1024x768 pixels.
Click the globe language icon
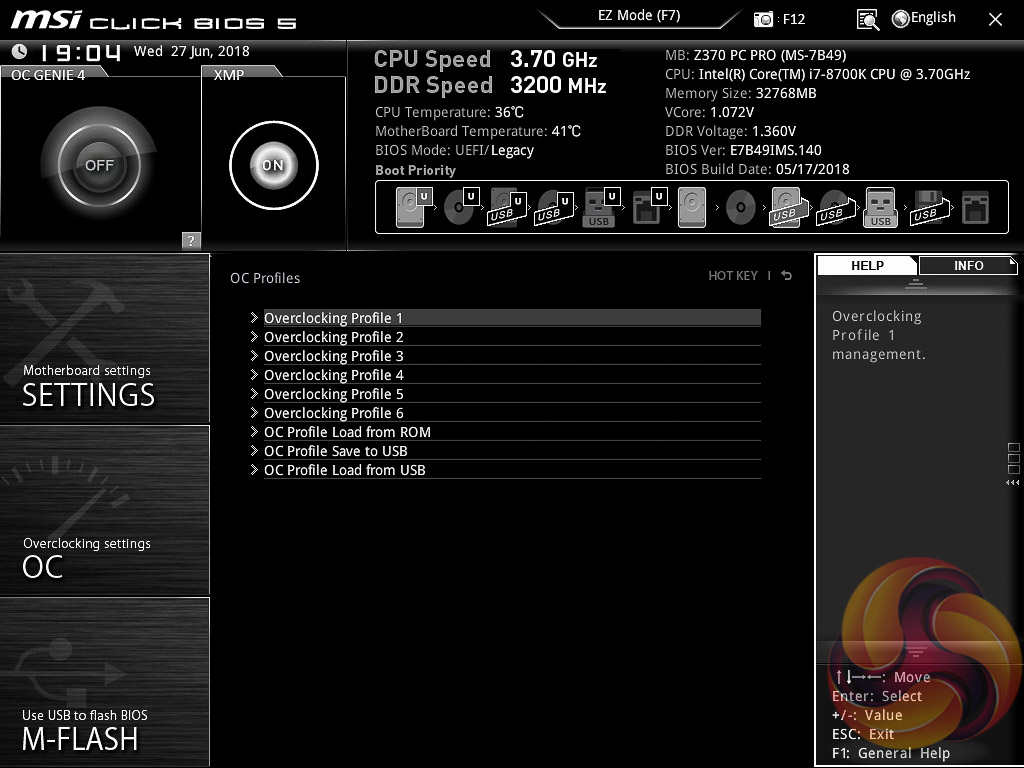coord(901,19)
